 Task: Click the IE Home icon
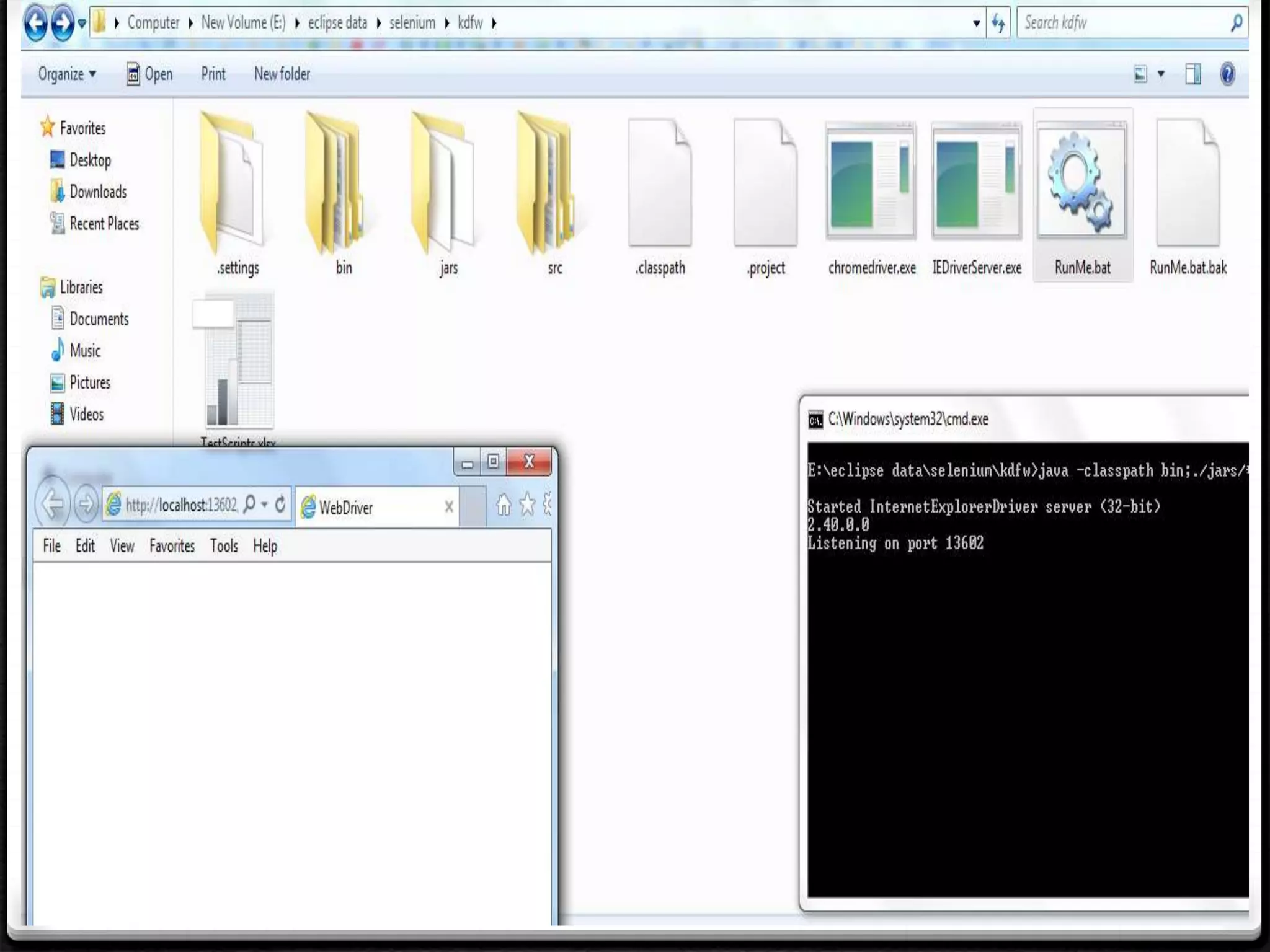coord(503,505)
